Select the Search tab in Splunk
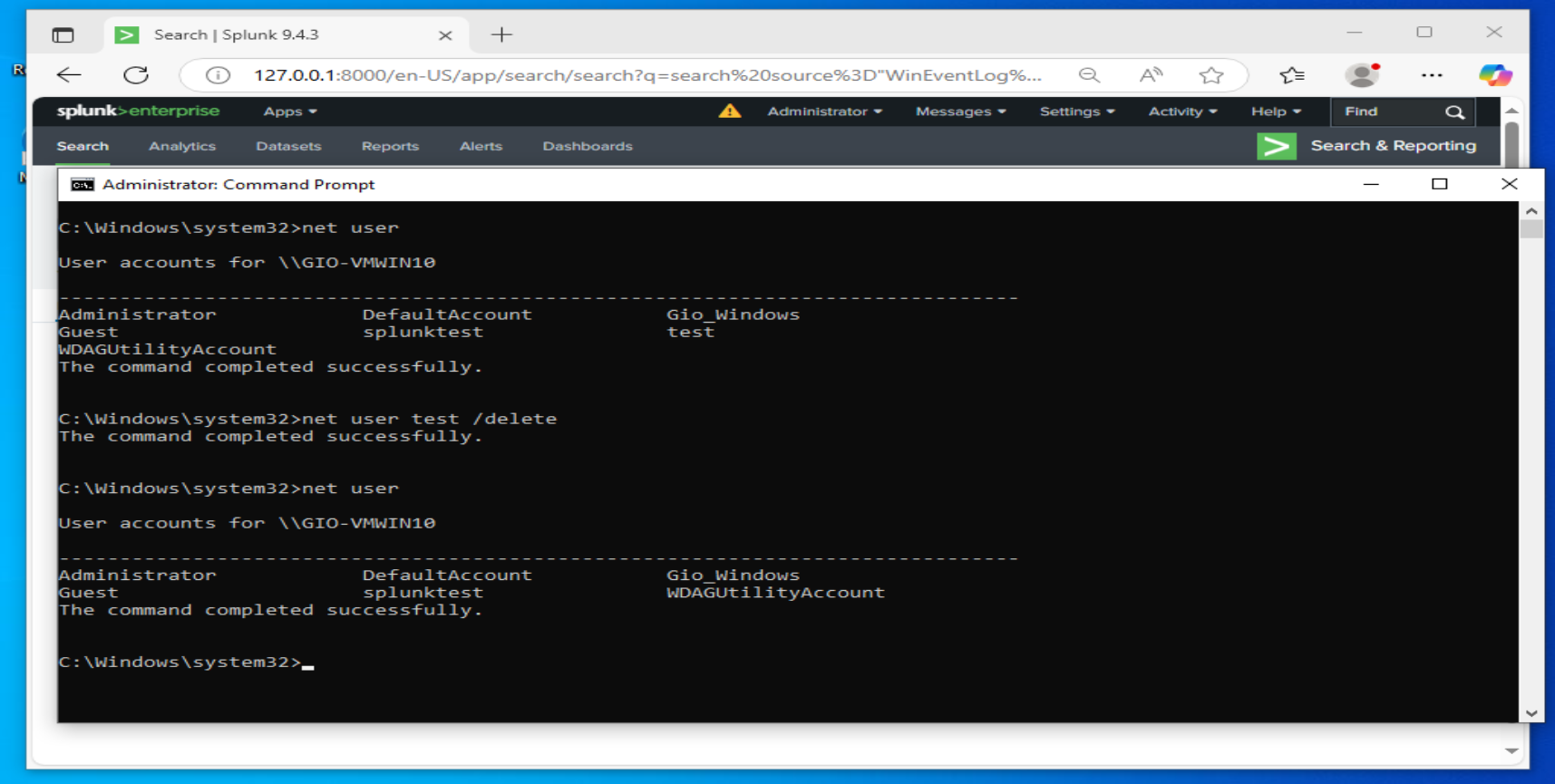Image resolution: width=1555 pixels, height=784 pixels. [x=83, y=146]
